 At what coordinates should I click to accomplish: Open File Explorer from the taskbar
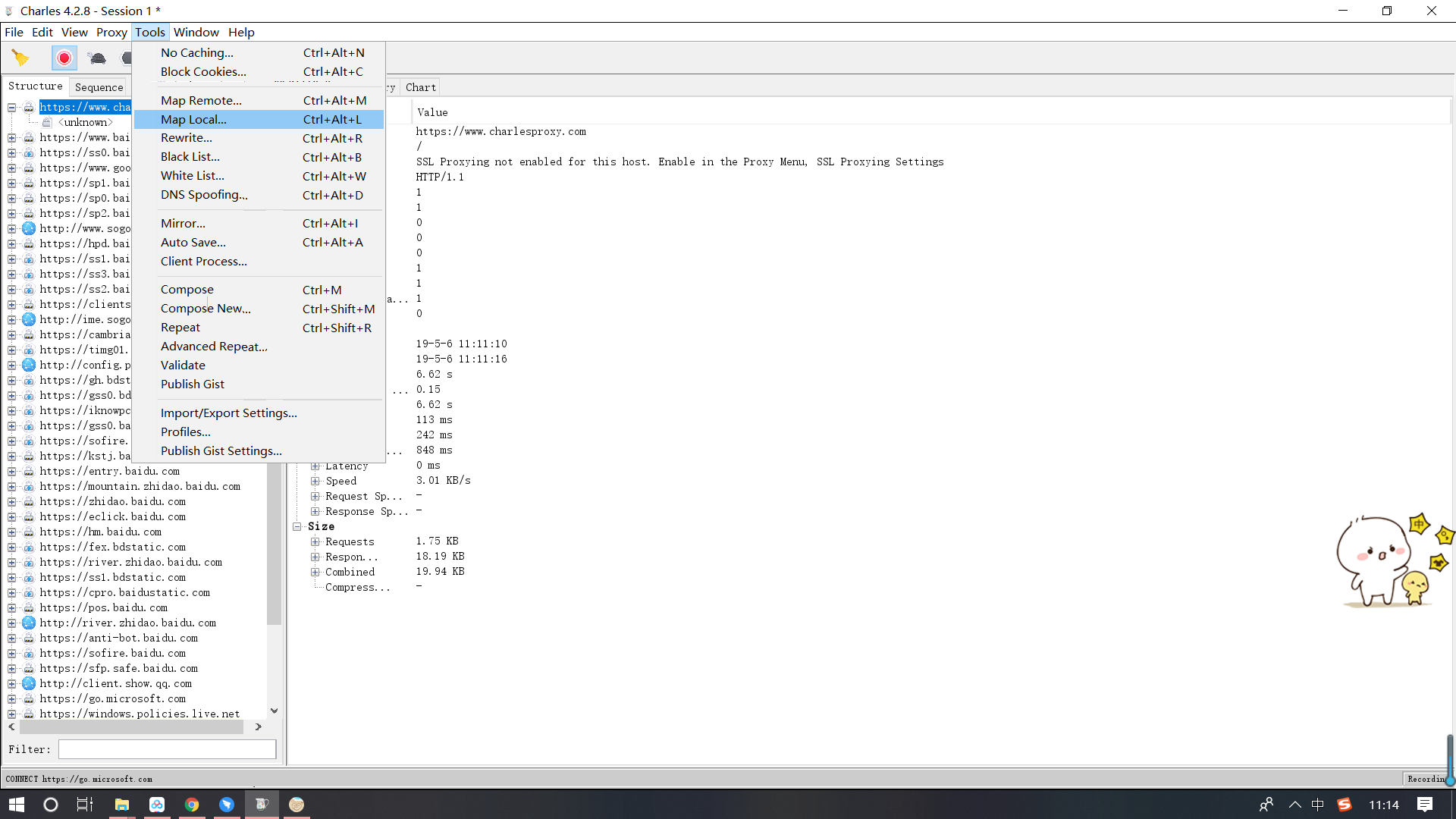[x=122, y=805]
